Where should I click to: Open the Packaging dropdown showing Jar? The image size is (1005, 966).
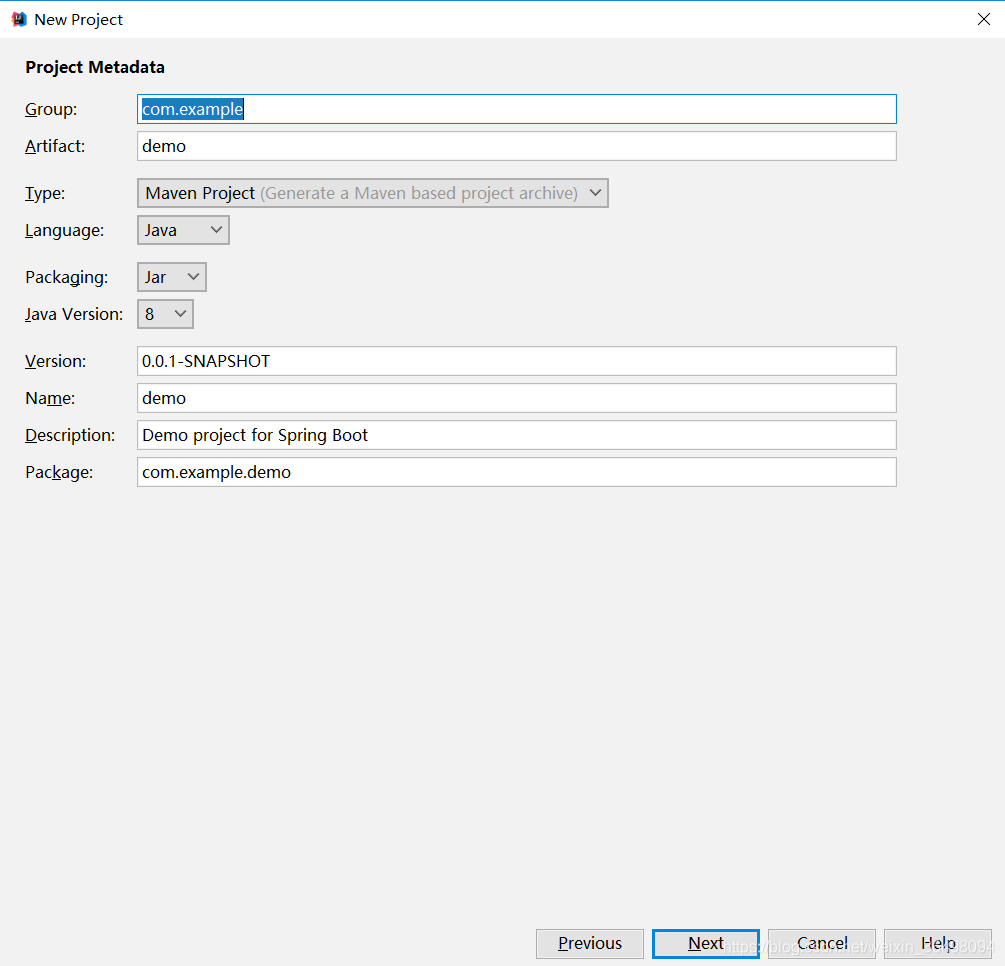click(172, 277)
